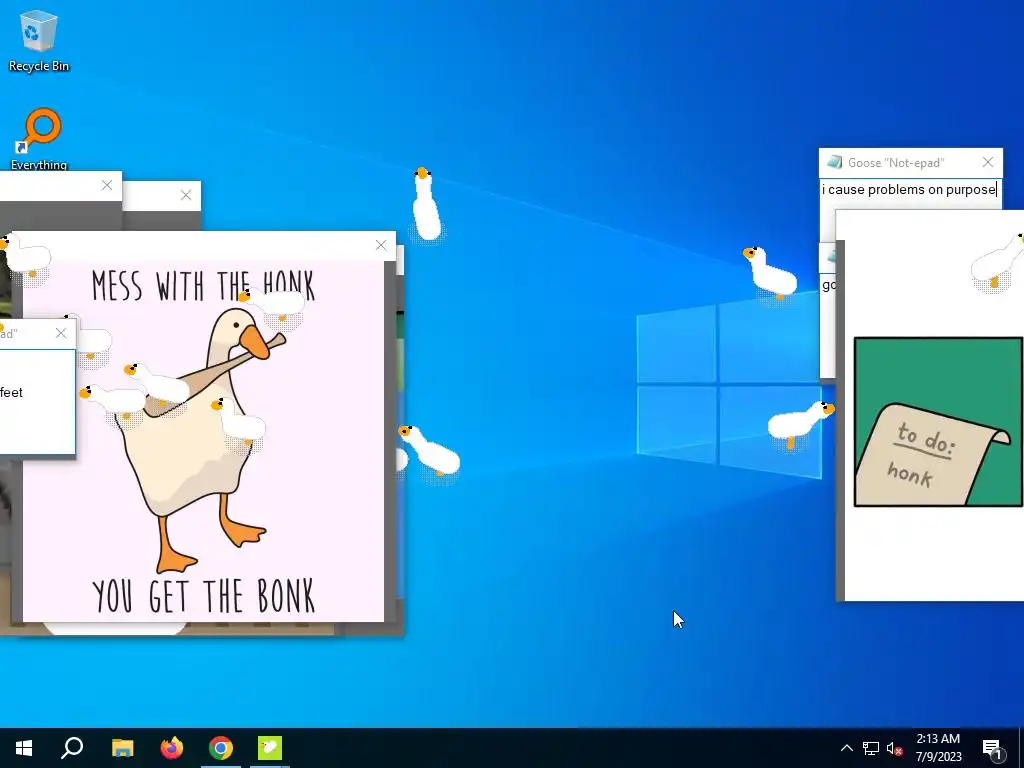This screenshot has width=1024, height=768.
Task: Click the Mess With The Honk goose image
Action: (x=203, y=441)
